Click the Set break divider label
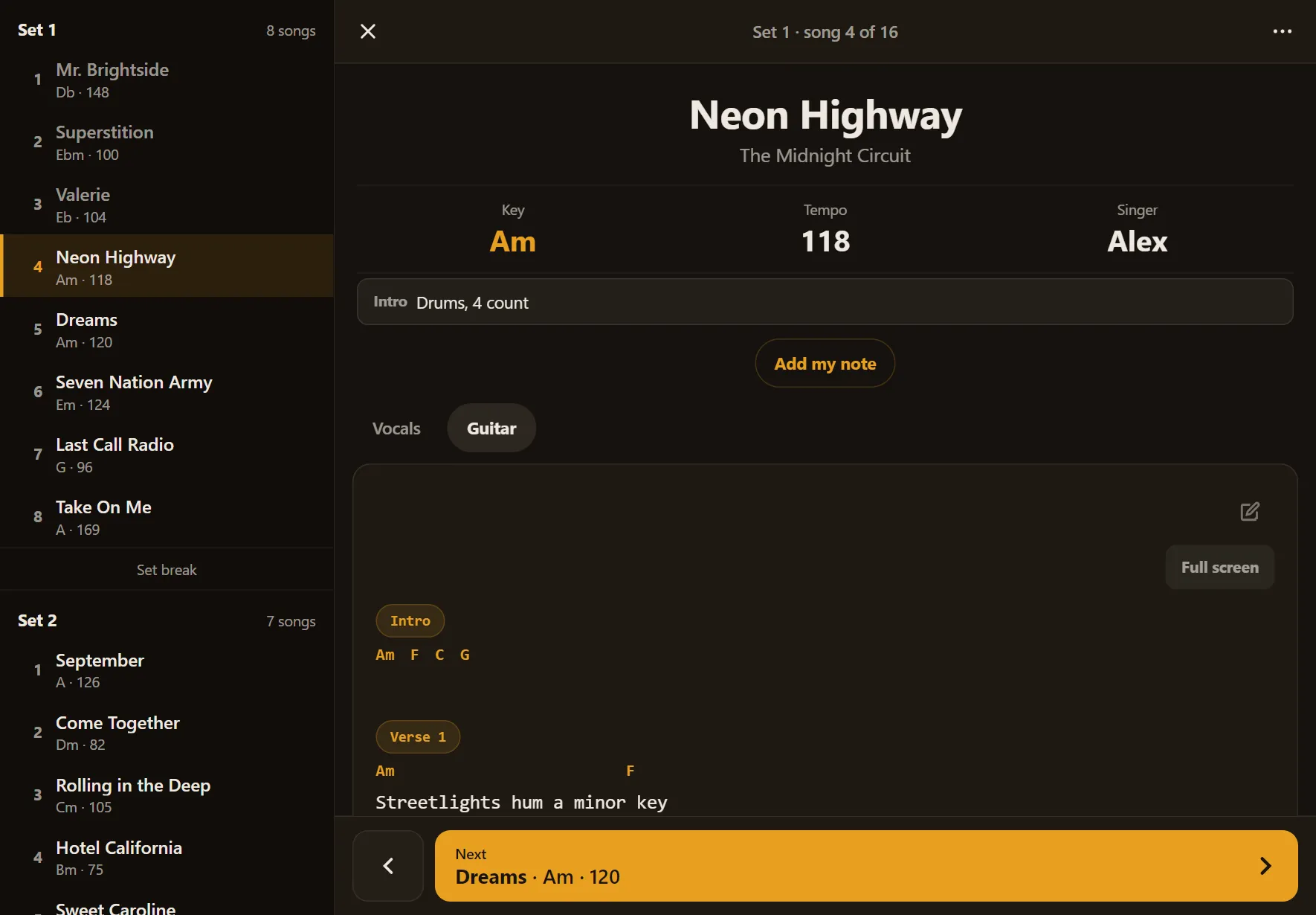This screenshot has width=1316, height=915. (167, 570)
